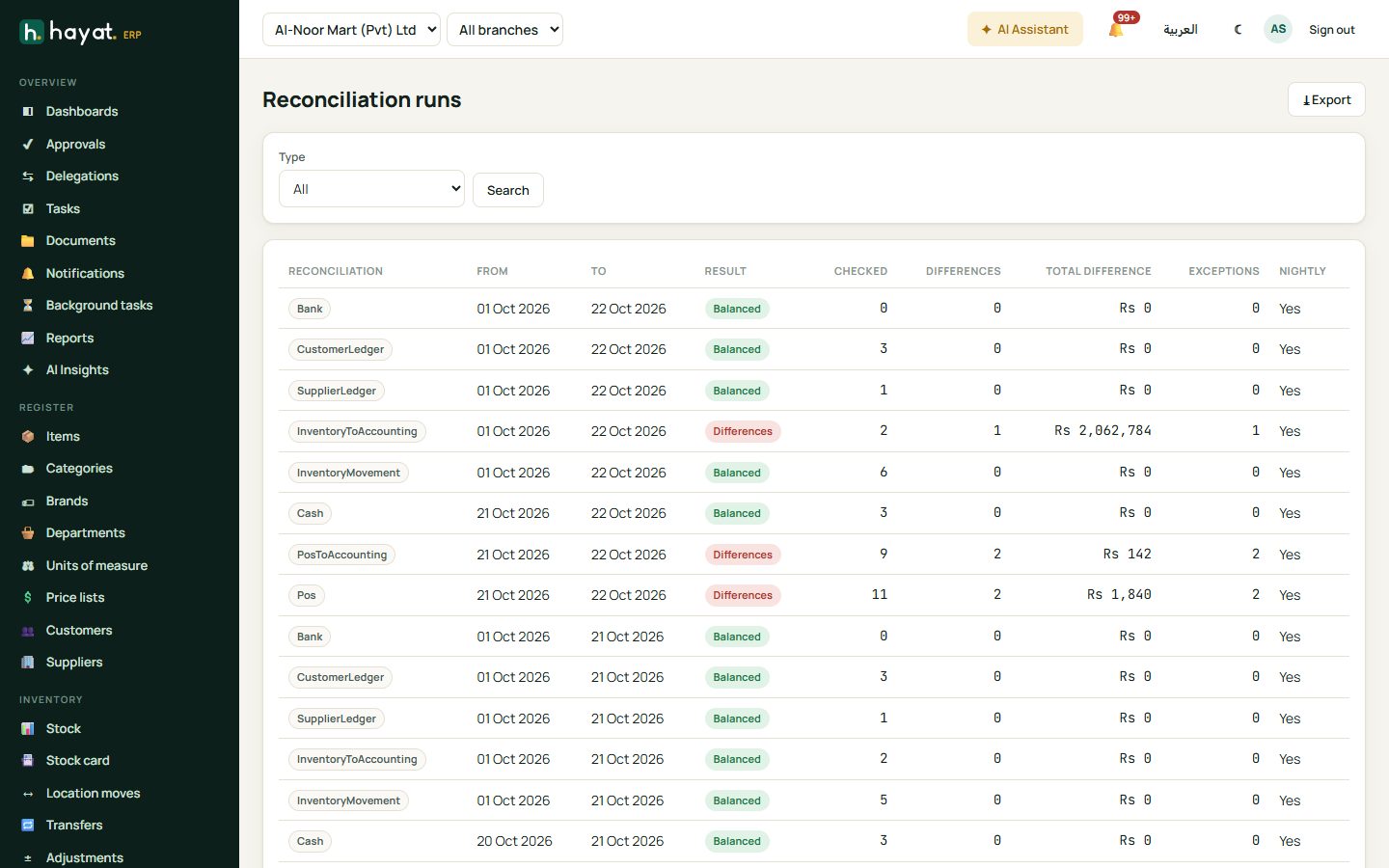Open the AI Assistant
Viewport: 1389px width, 868px height.
click(x=1024, y=30)
